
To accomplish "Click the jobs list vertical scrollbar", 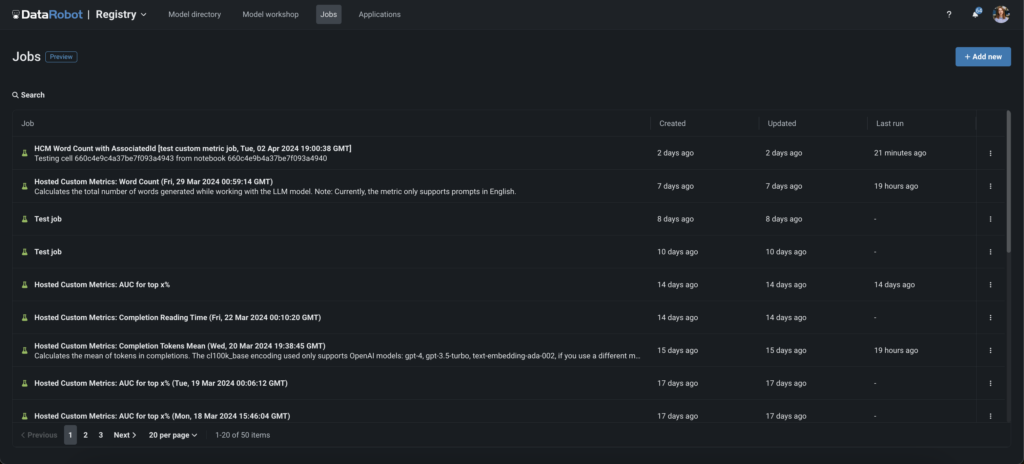I will tap(1009, 180).
